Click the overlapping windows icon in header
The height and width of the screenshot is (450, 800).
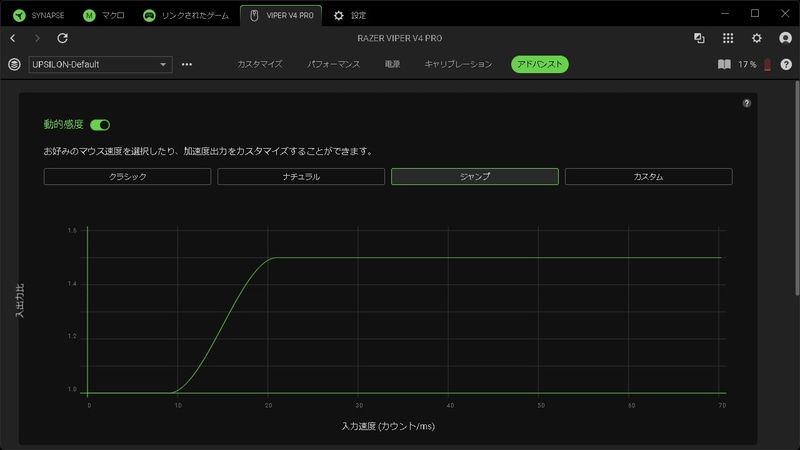(699, 38)
